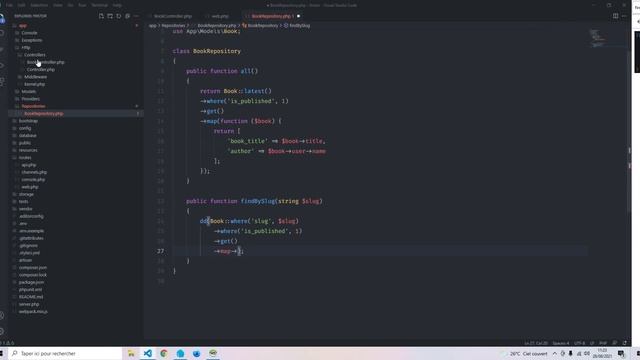The height and width of the screenshot is (360, 640).
Task: Open the editor more actions menu
Action: tap(624, 16)
